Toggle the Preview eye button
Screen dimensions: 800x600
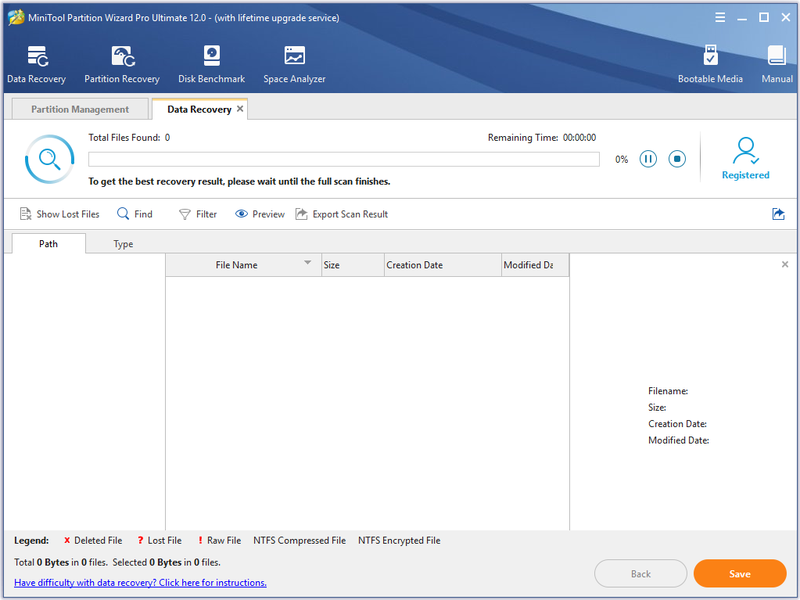pos(260,214)
